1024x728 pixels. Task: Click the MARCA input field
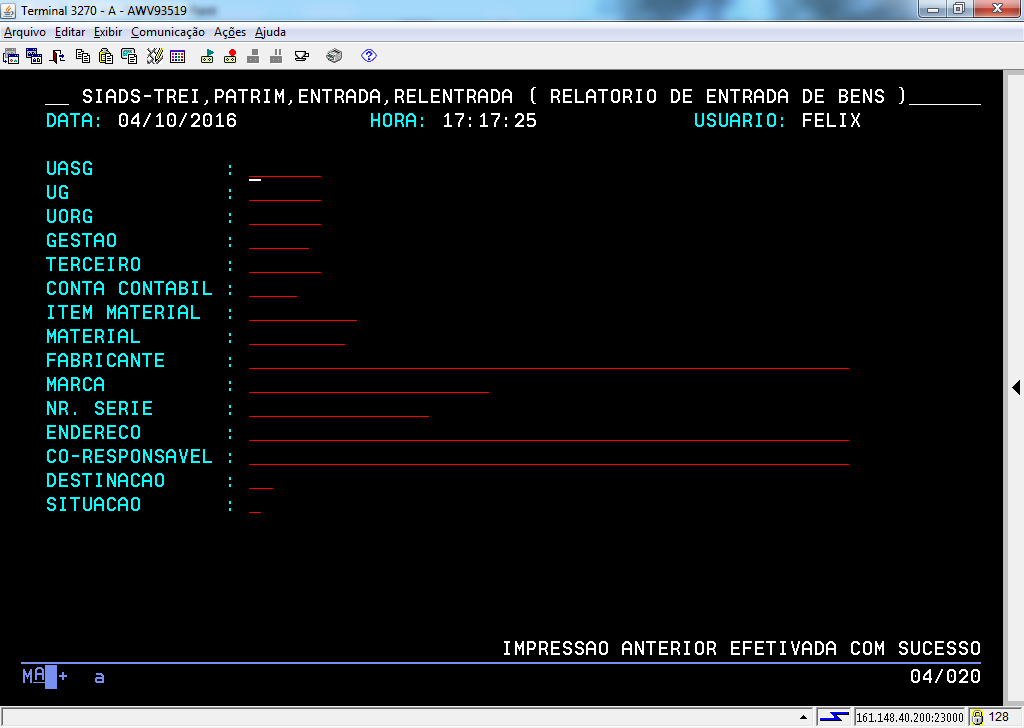click(369, 385)
